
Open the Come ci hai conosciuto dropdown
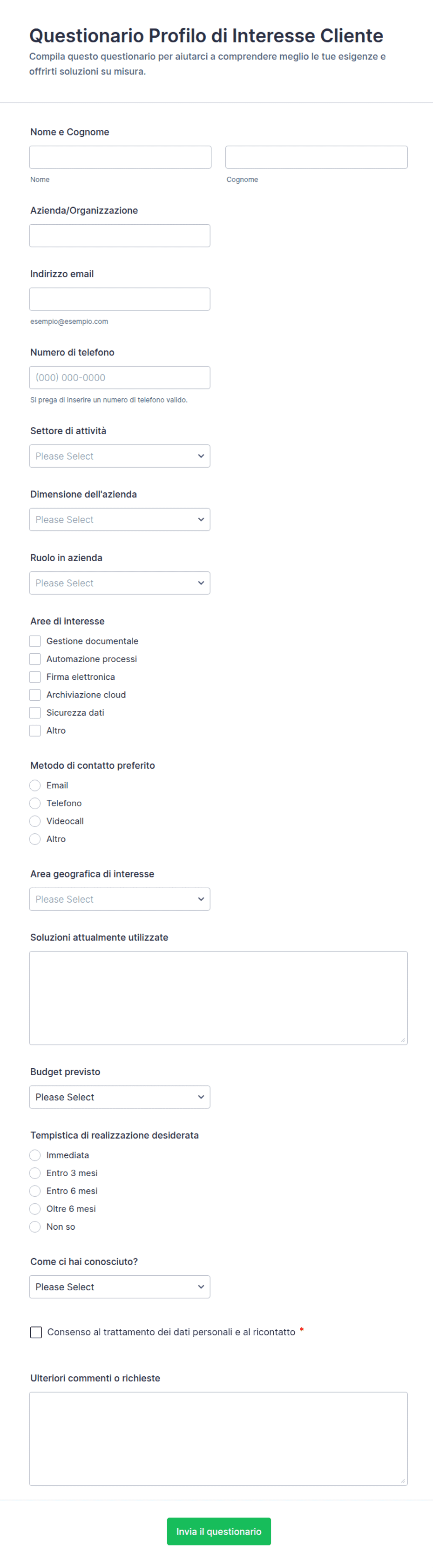click(x=119, y=1287)
